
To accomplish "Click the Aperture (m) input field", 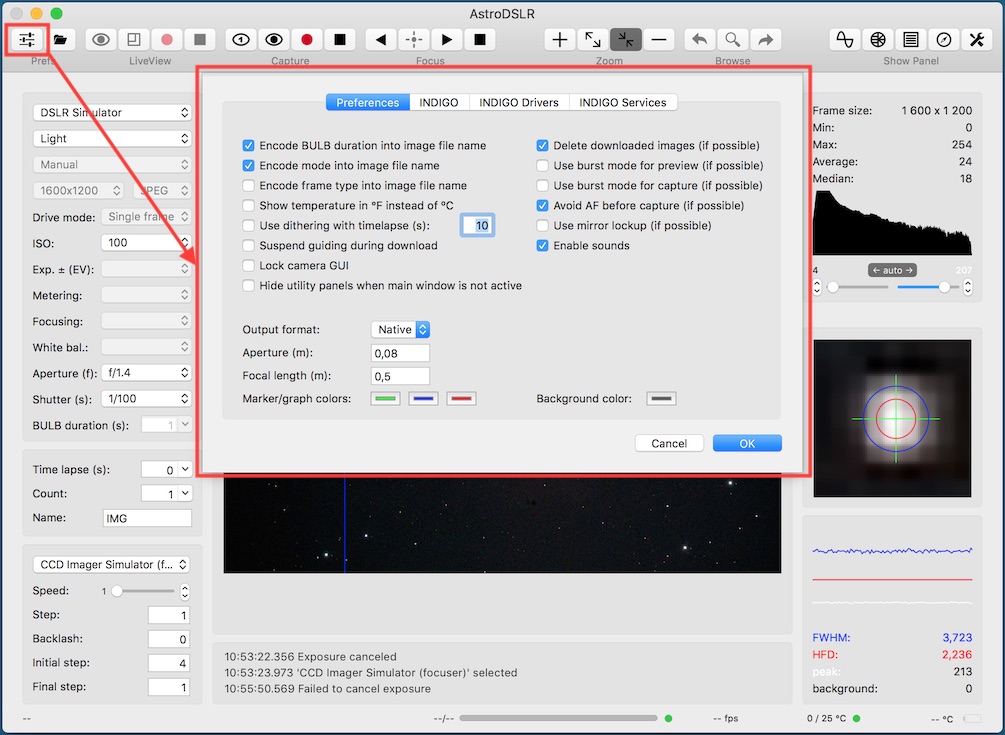I will point(401,353).
